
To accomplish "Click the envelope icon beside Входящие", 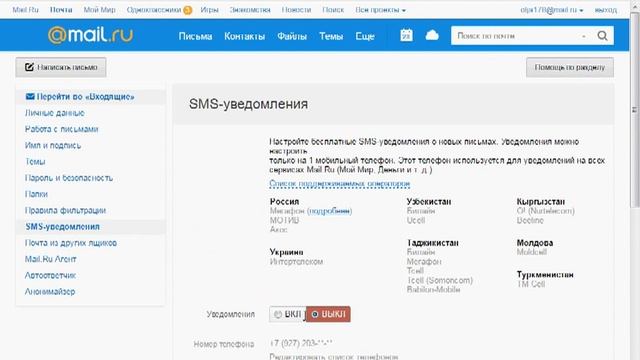I will coord(30,97).
